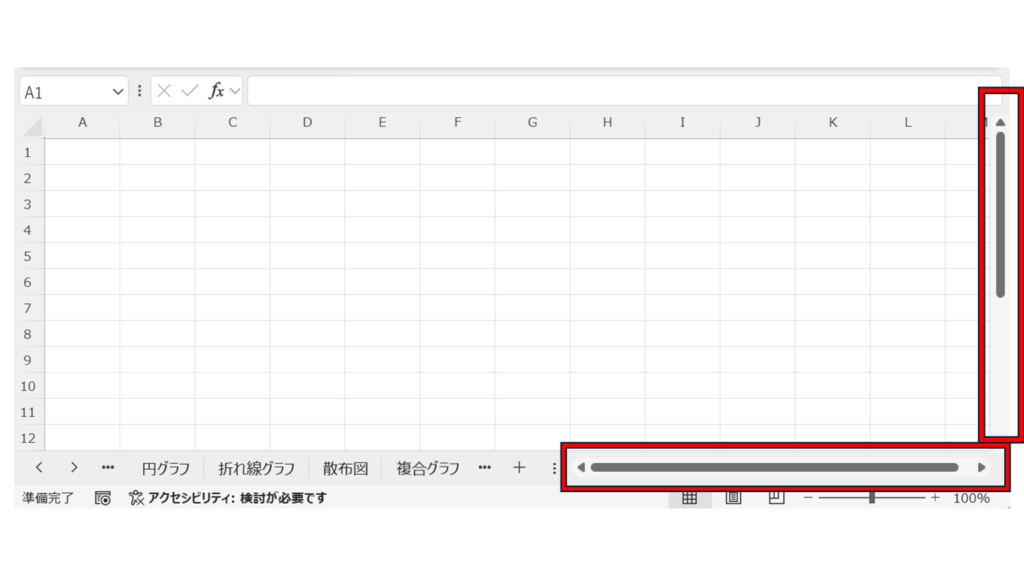Image resolution: width=1024 pixels, height=576 pixels.
Task: Switch to Normal view
Action: coord(689,498)
